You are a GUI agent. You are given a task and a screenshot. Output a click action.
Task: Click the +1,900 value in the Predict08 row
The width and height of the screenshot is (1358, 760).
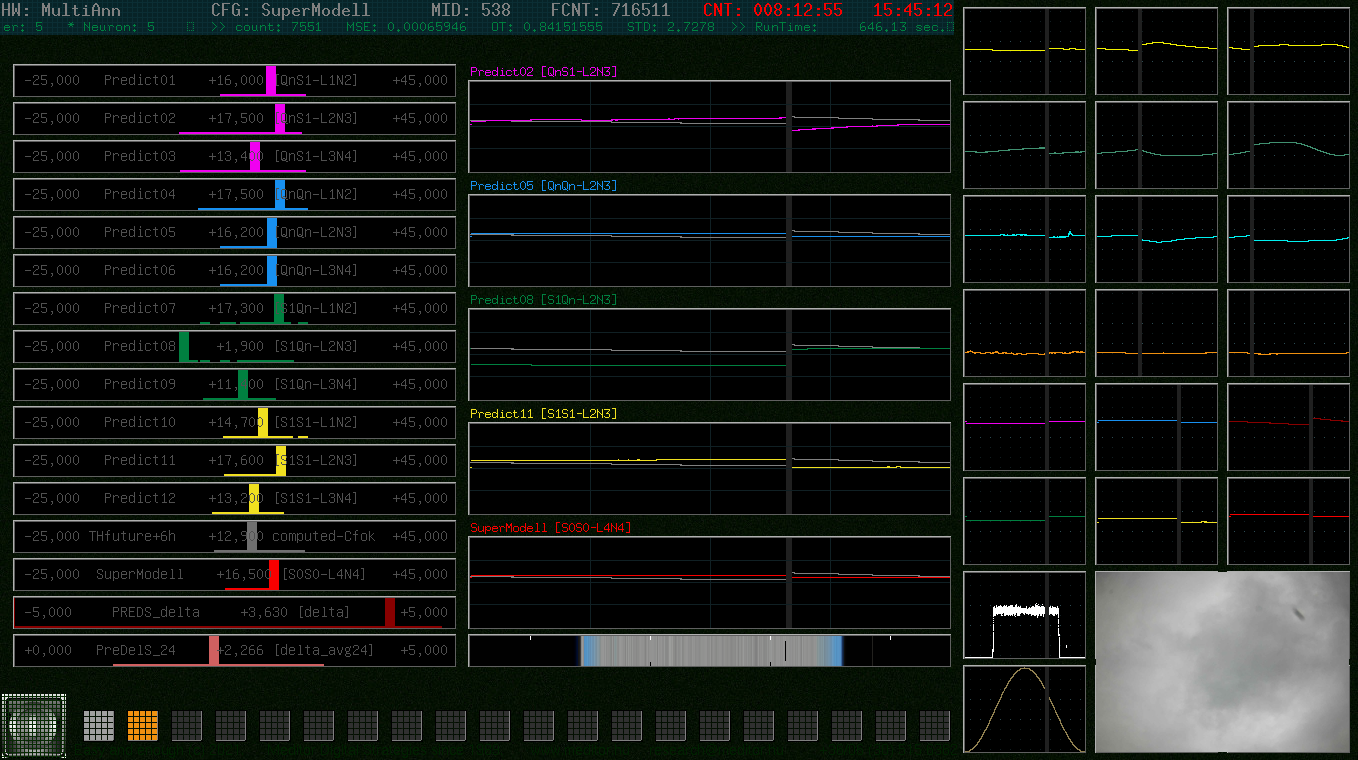click(x=240, y=346)
